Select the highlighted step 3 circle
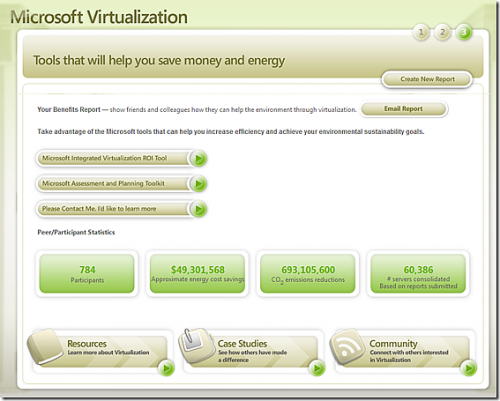Image resolution: width=500 pixels, height=401 pixels. tap(464, 32)
